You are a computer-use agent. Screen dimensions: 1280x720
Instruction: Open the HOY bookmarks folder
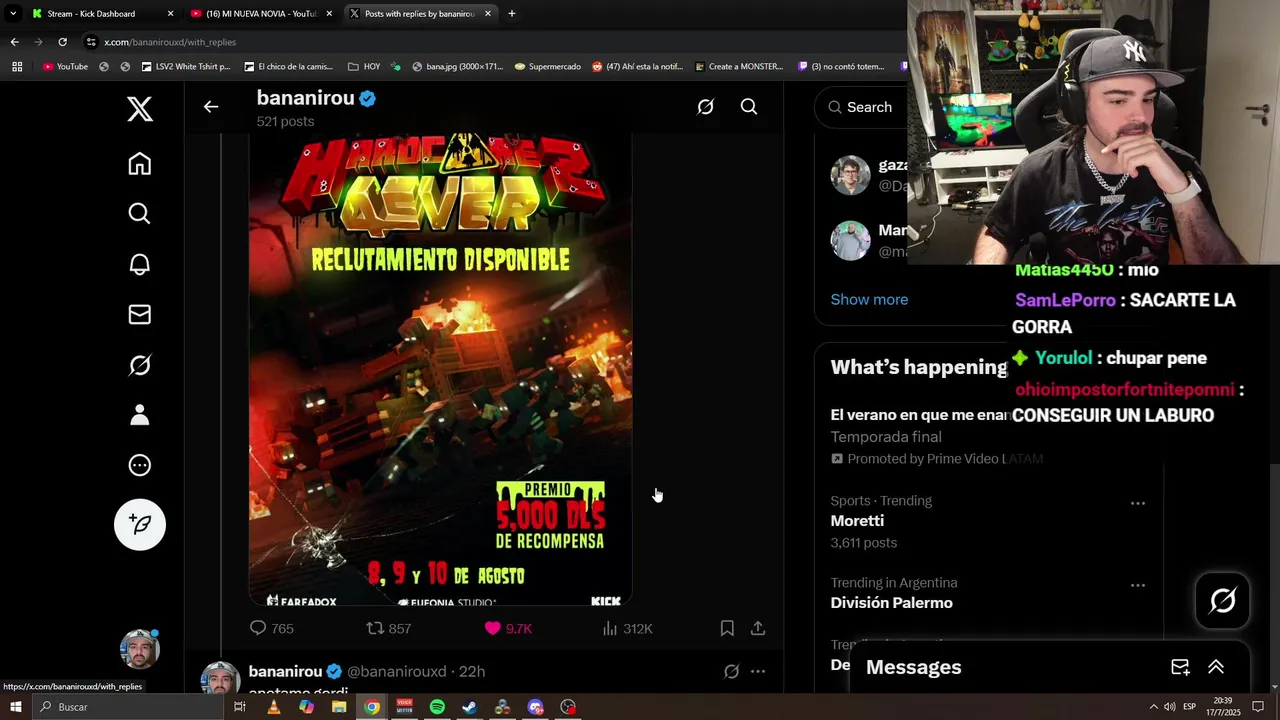coord(364,67)
